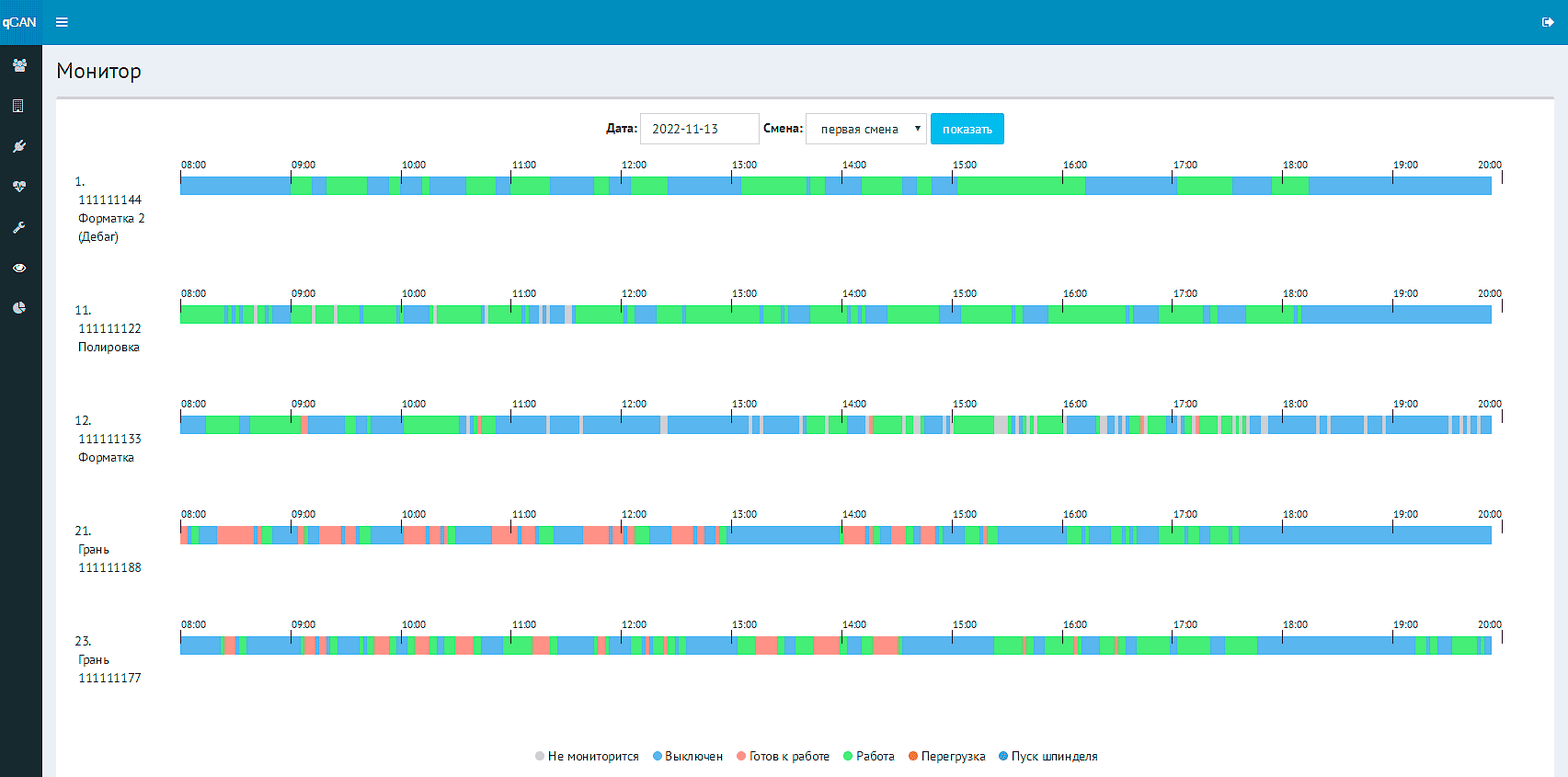This screenshot has width=1568, height=777.
Task: Click the pie chart reports icon
Action: pyautogui.click(x=19, y=308)
